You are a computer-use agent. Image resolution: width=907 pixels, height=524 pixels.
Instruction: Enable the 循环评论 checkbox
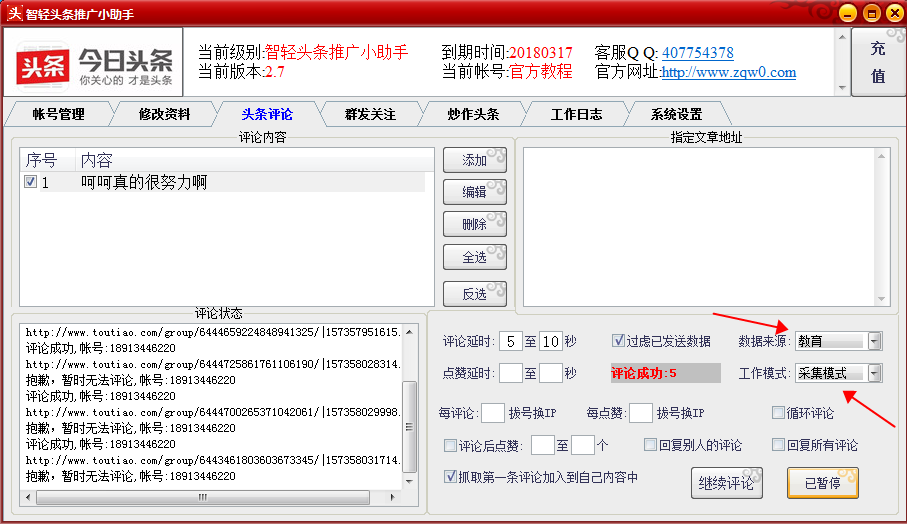click(778, 412)
